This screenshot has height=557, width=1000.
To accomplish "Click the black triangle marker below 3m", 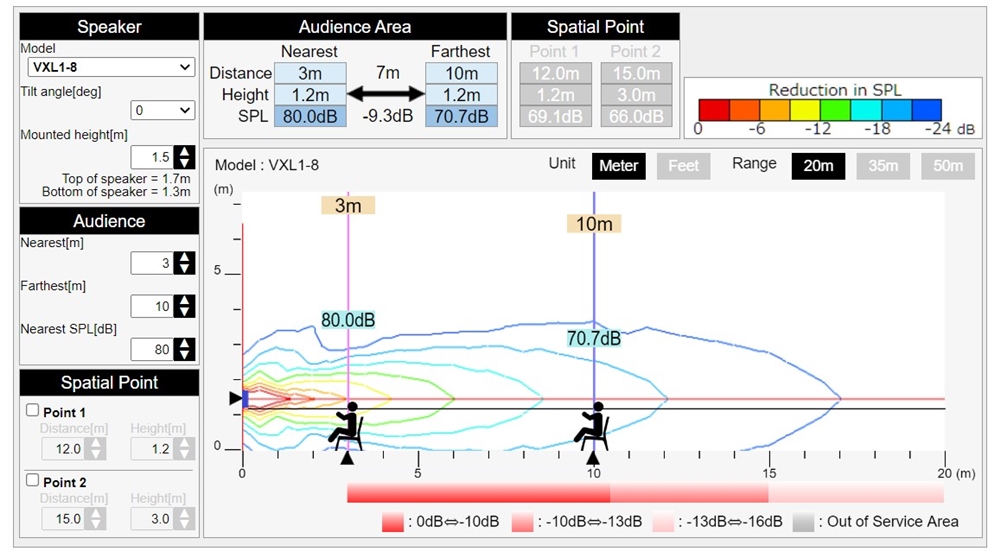I will (x=347, y=458).
